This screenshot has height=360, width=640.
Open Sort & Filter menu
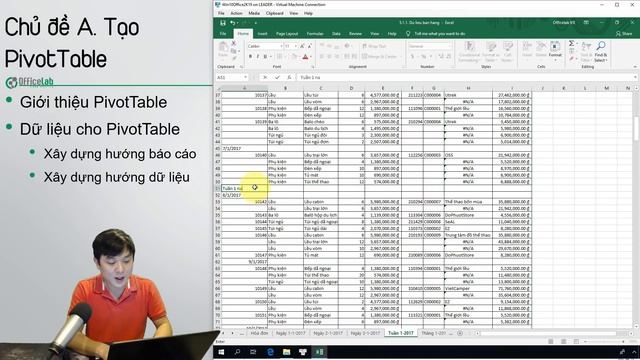587,51
